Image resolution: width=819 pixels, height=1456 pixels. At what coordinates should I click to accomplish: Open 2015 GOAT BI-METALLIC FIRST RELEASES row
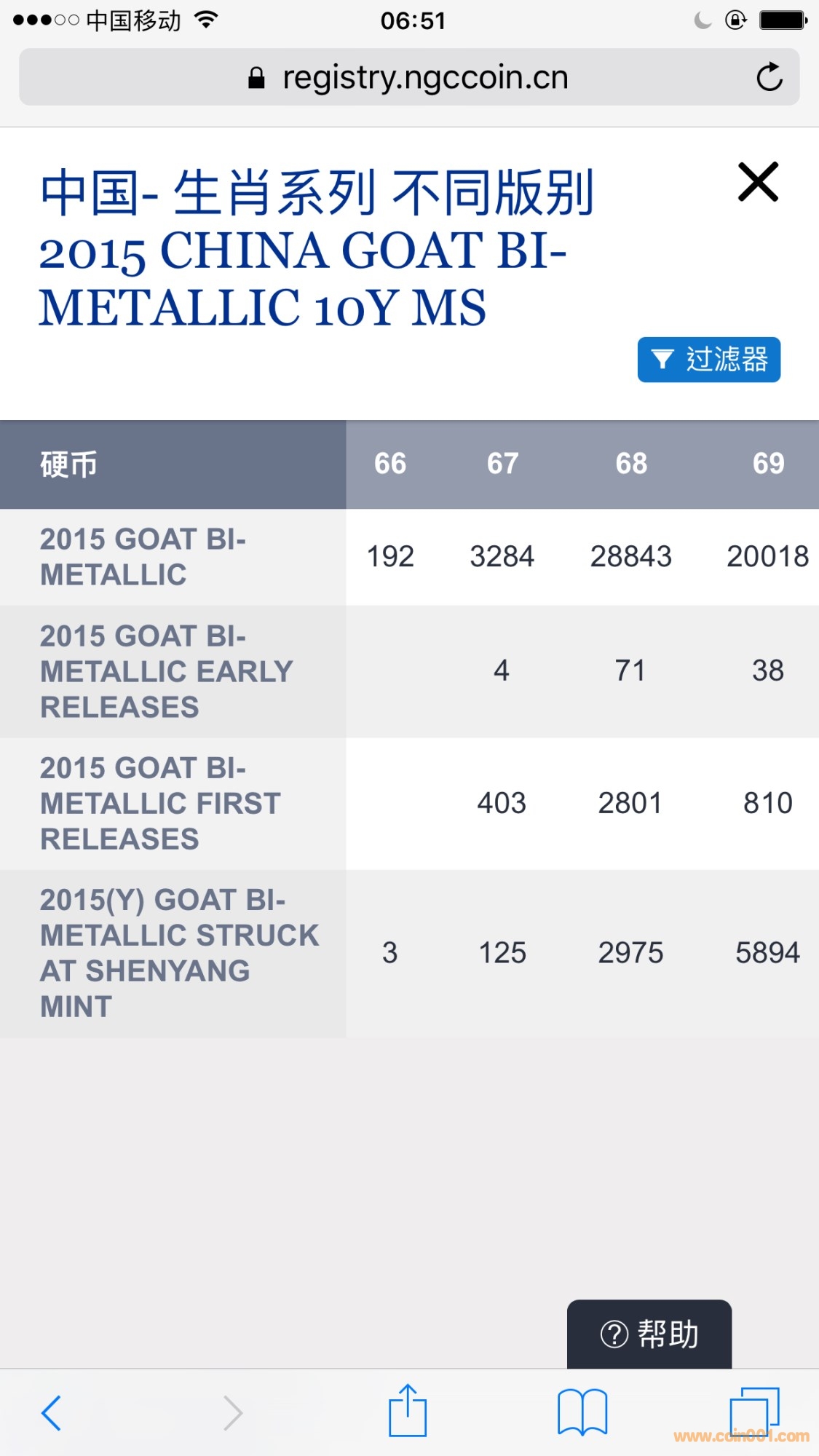point(160,803)
